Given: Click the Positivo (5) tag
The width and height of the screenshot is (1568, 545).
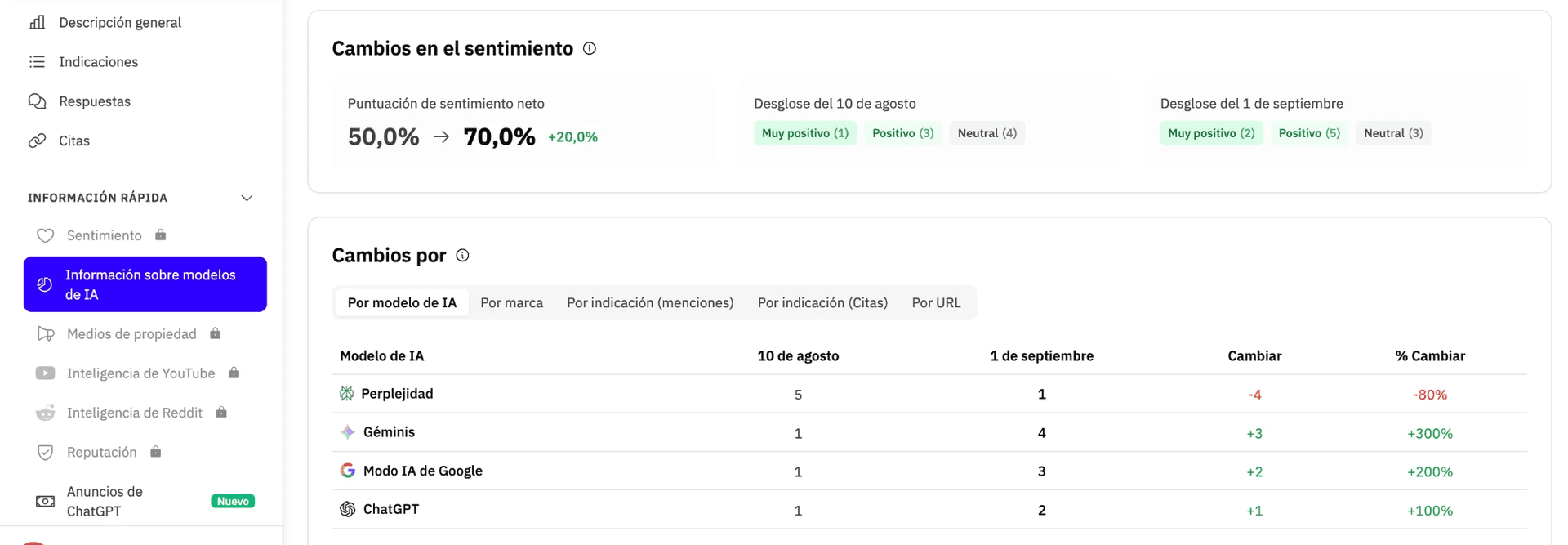Looking at the screenshot, I should [x=1309, y=133].
